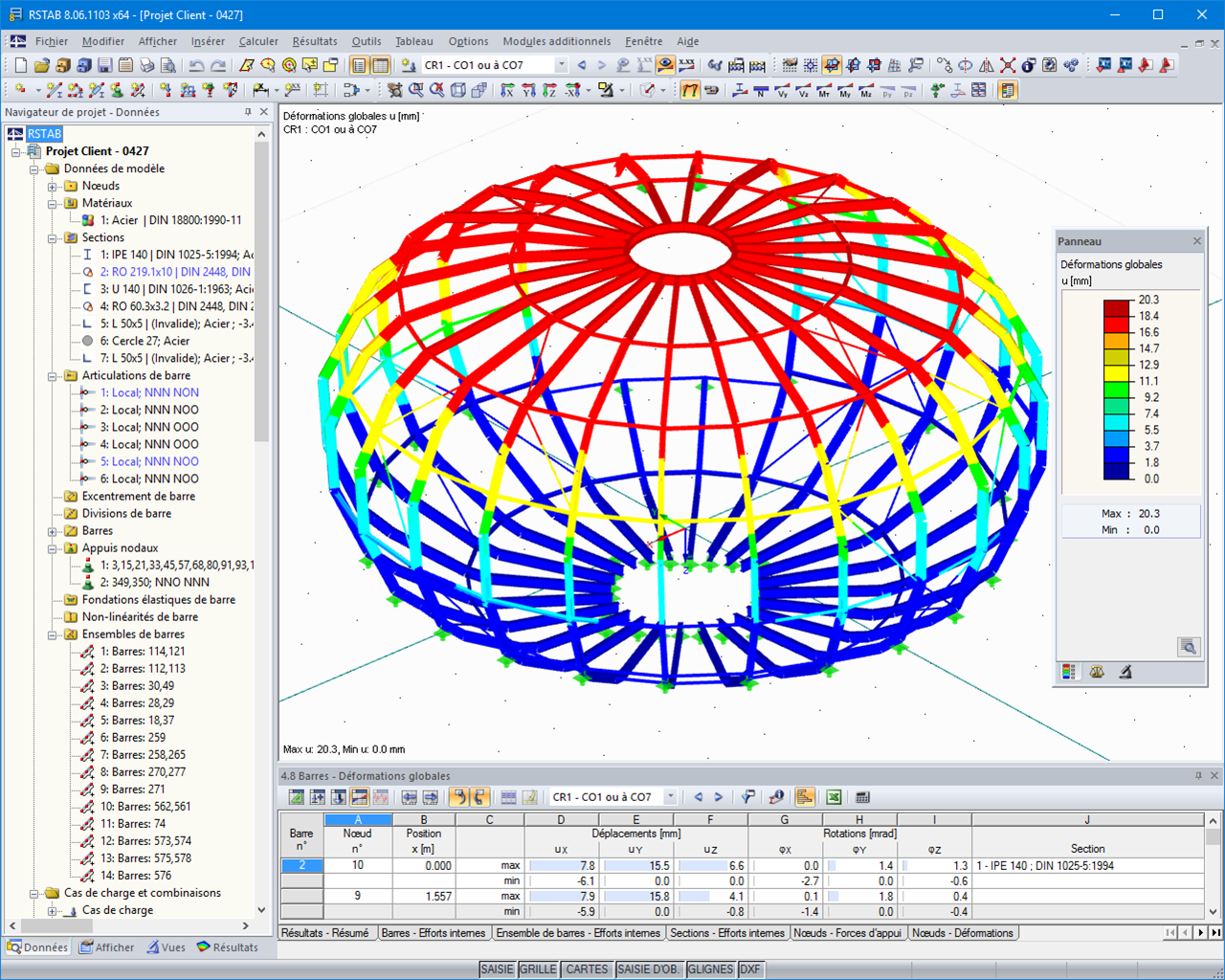Collapse Articulations de barre node
The width and height of the screenshot is (1225, 980).
point(53,375)
